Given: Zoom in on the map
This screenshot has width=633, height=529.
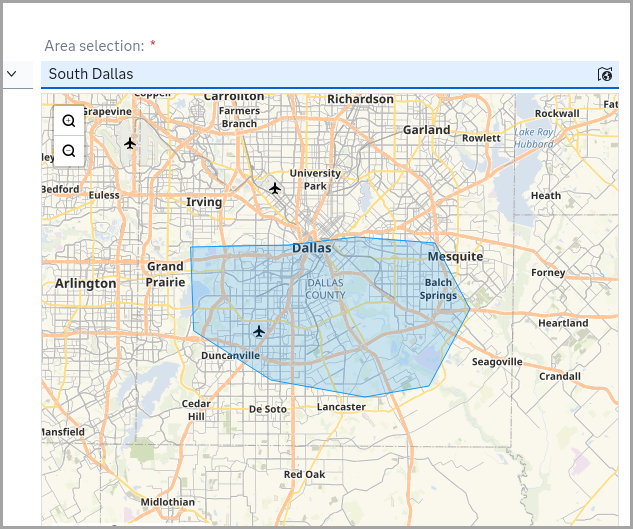Looking at the screenshot, I should click(x=69, y=121).
